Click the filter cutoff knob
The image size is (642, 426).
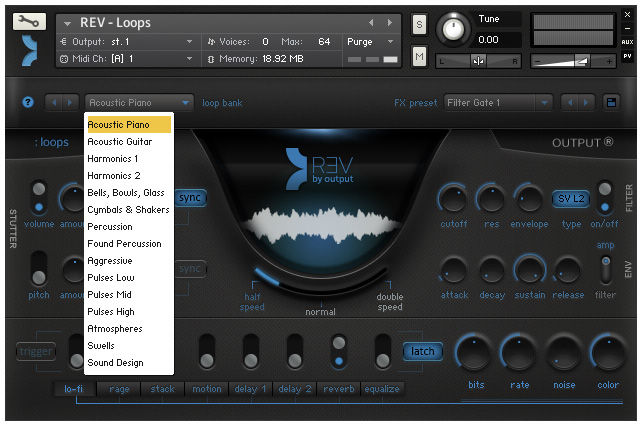click(453, 199)
